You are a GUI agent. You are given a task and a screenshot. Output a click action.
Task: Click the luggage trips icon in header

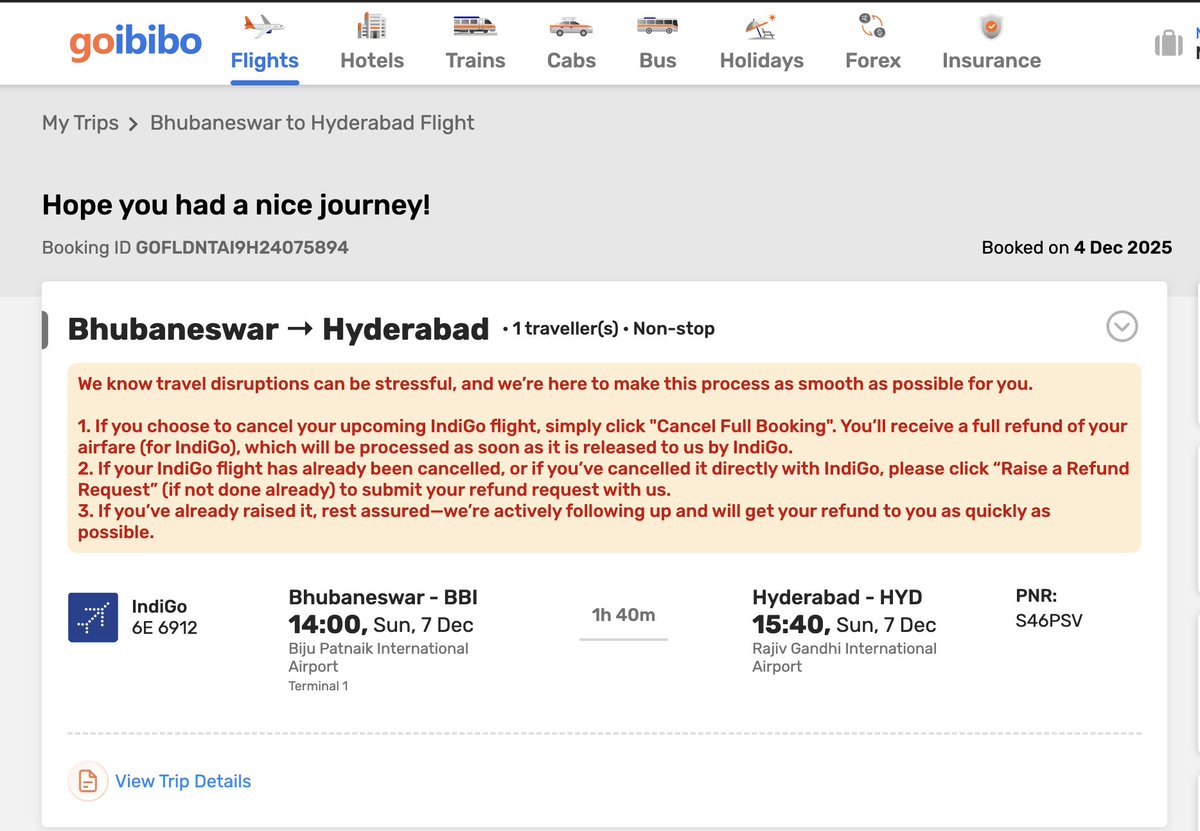pyautogui.click(x=1168, y=43)
